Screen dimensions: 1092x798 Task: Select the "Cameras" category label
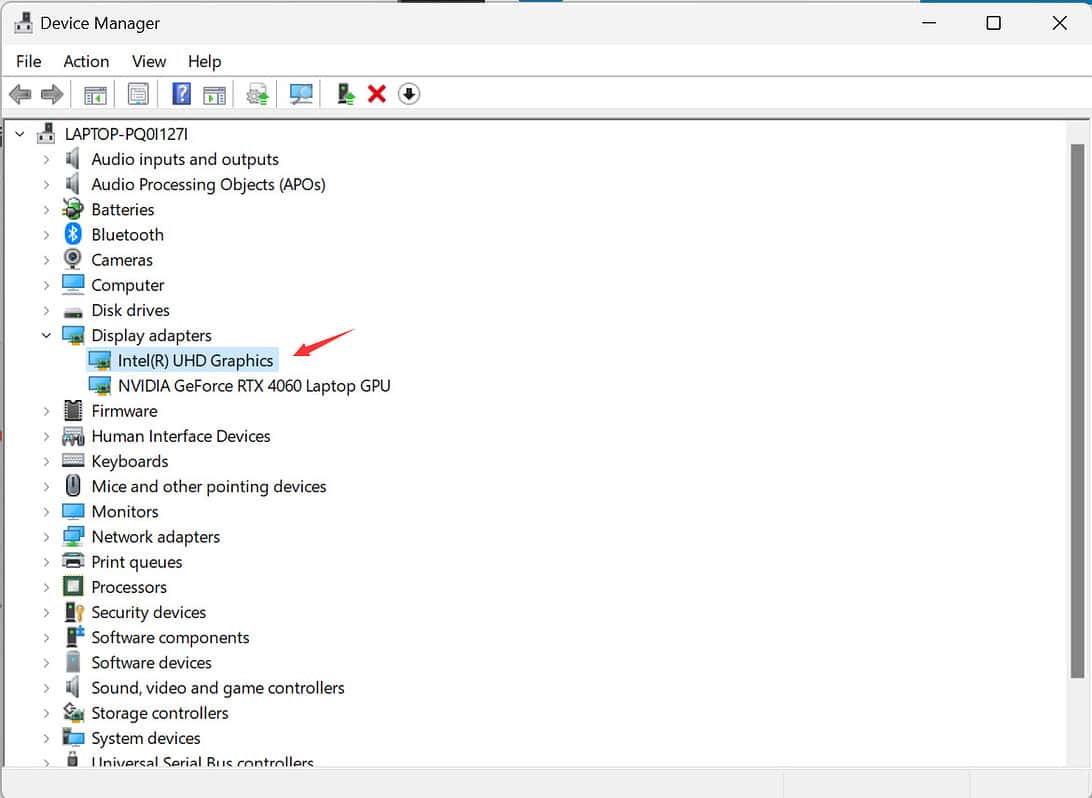point(122,260)
